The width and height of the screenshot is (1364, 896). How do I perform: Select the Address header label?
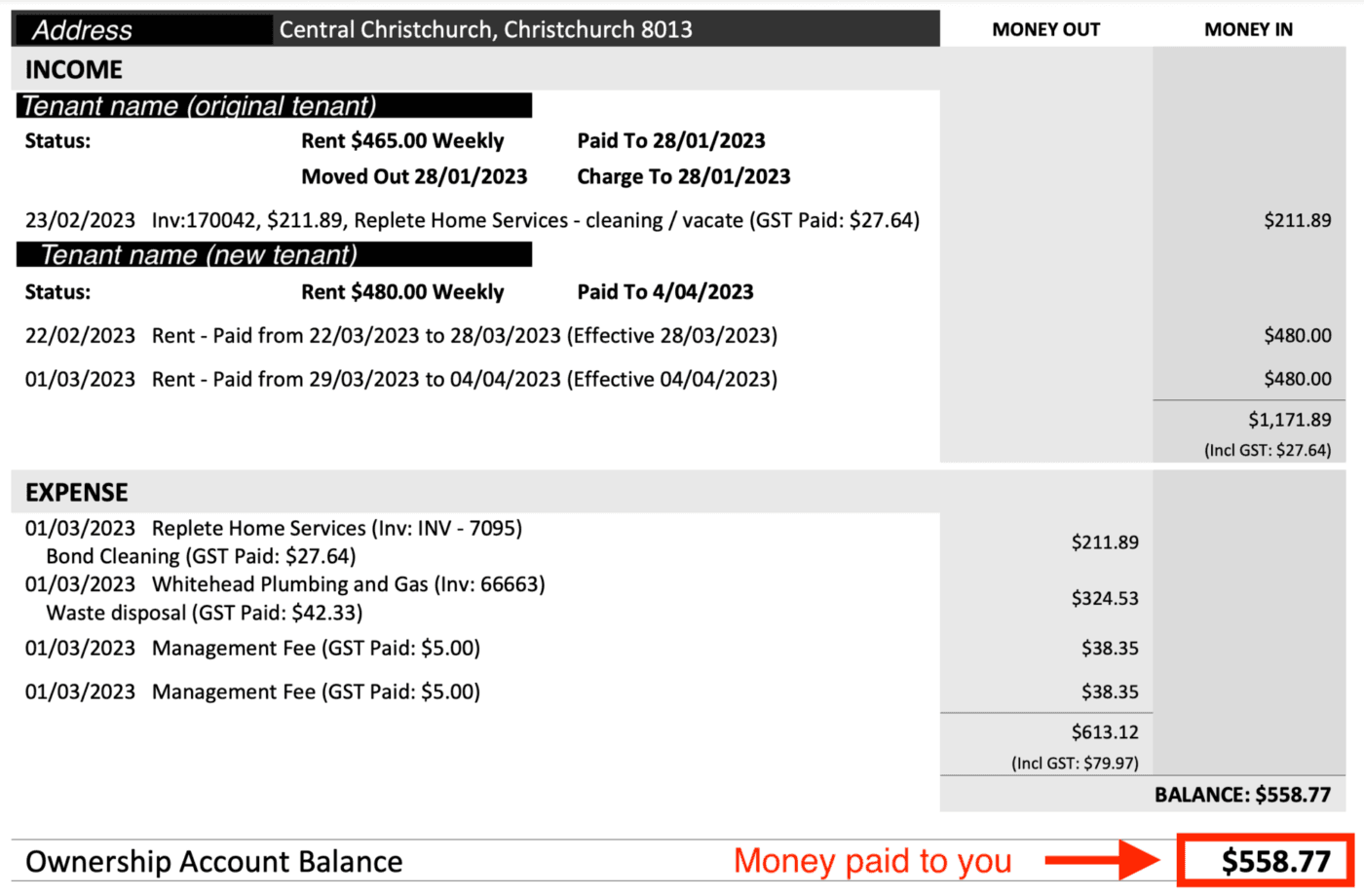click(x=83, y=30)
